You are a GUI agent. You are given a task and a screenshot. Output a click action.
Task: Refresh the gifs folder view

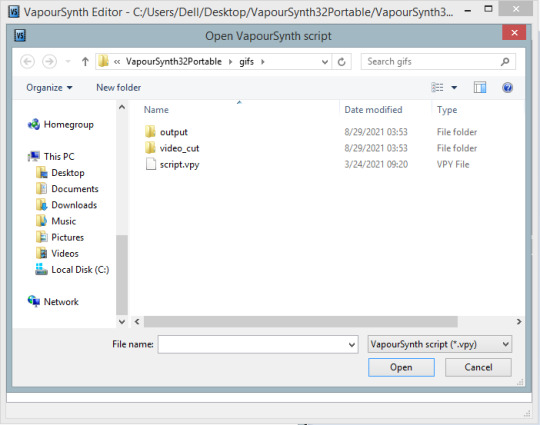[341, 62]
